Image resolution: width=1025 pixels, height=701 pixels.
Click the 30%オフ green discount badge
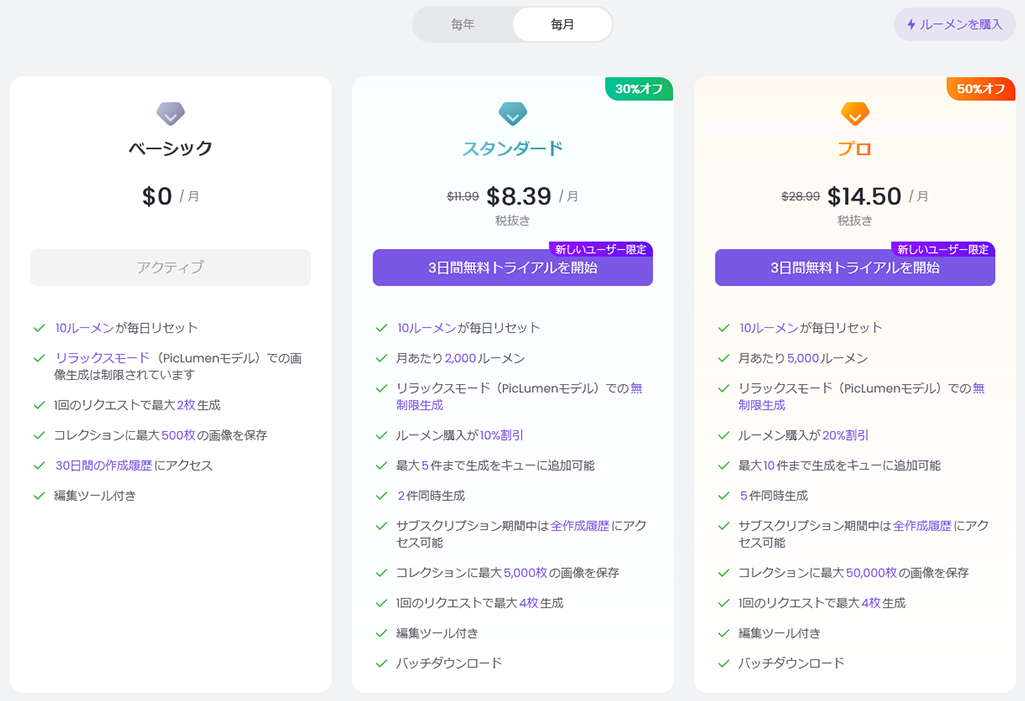coord(639,88)
